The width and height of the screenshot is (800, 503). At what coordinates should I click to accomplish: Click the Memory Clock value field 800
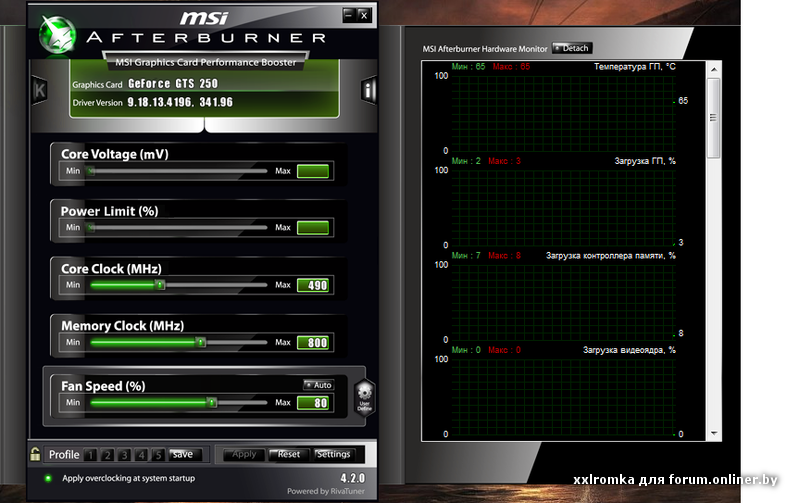pyautogui.click(x=313, y=342)
